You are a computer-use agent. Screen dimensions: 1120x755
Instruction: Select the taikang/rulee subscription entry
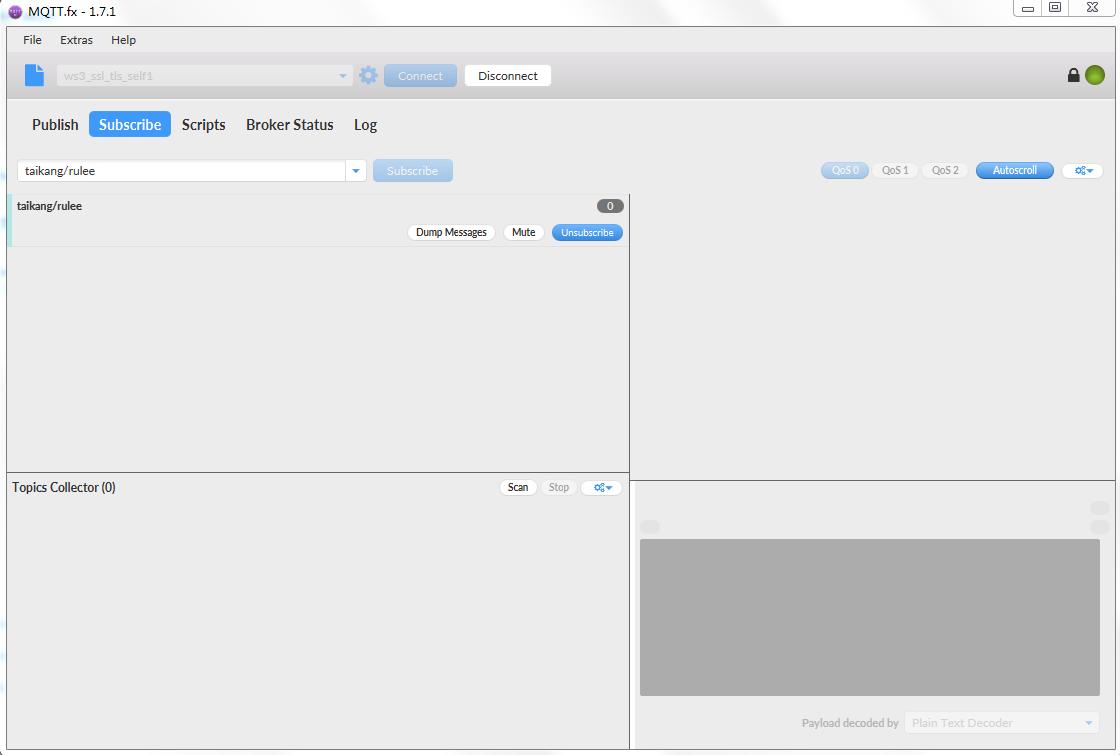319,220
